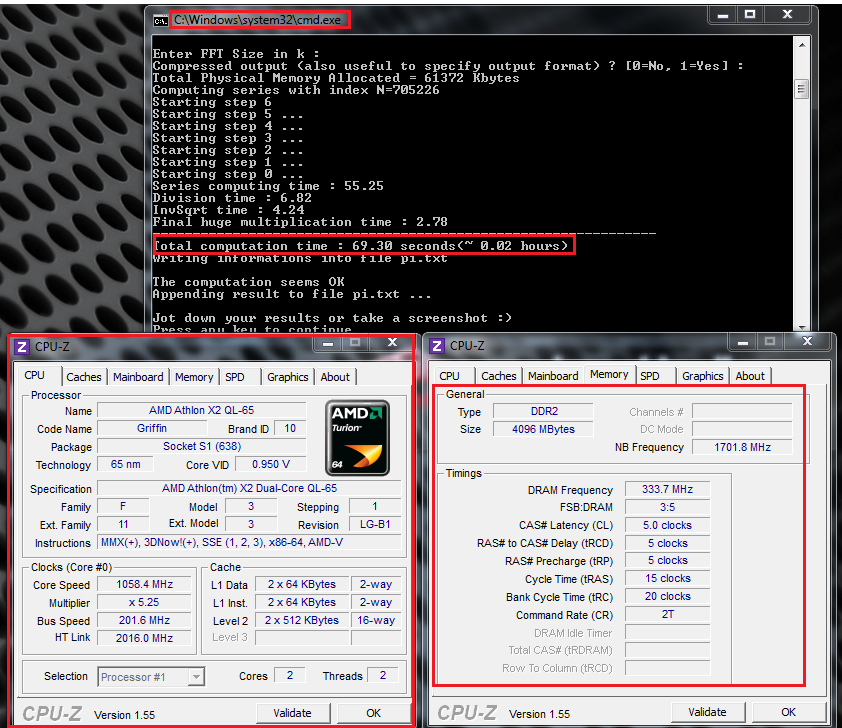Image resolution: width=842 pixels, height=728 pixels.
Task: Click the '0.950 V' Core VID value
Action: click(271, 464)
